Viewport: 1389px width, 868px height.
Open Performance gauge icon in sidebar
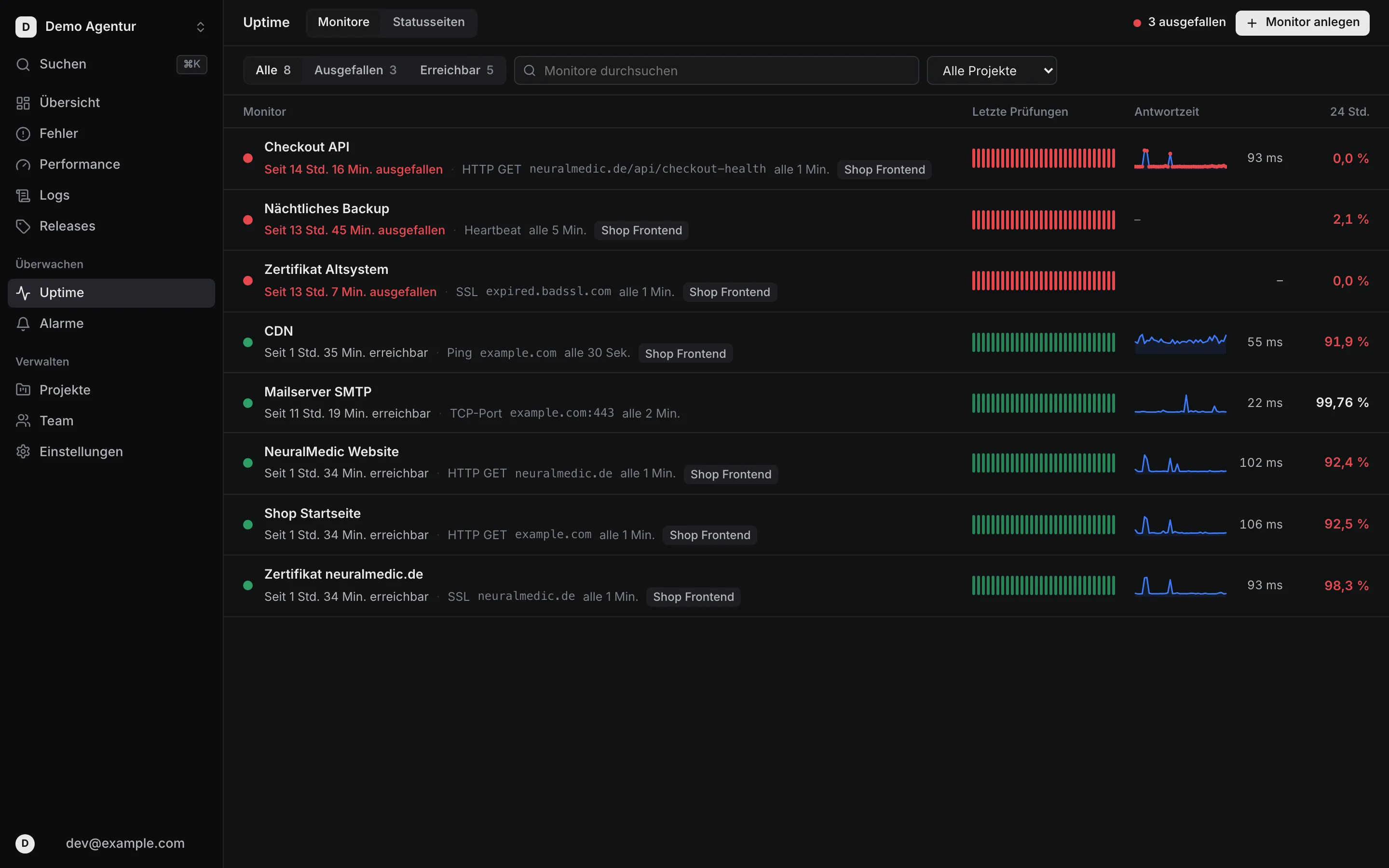(23, 165)
